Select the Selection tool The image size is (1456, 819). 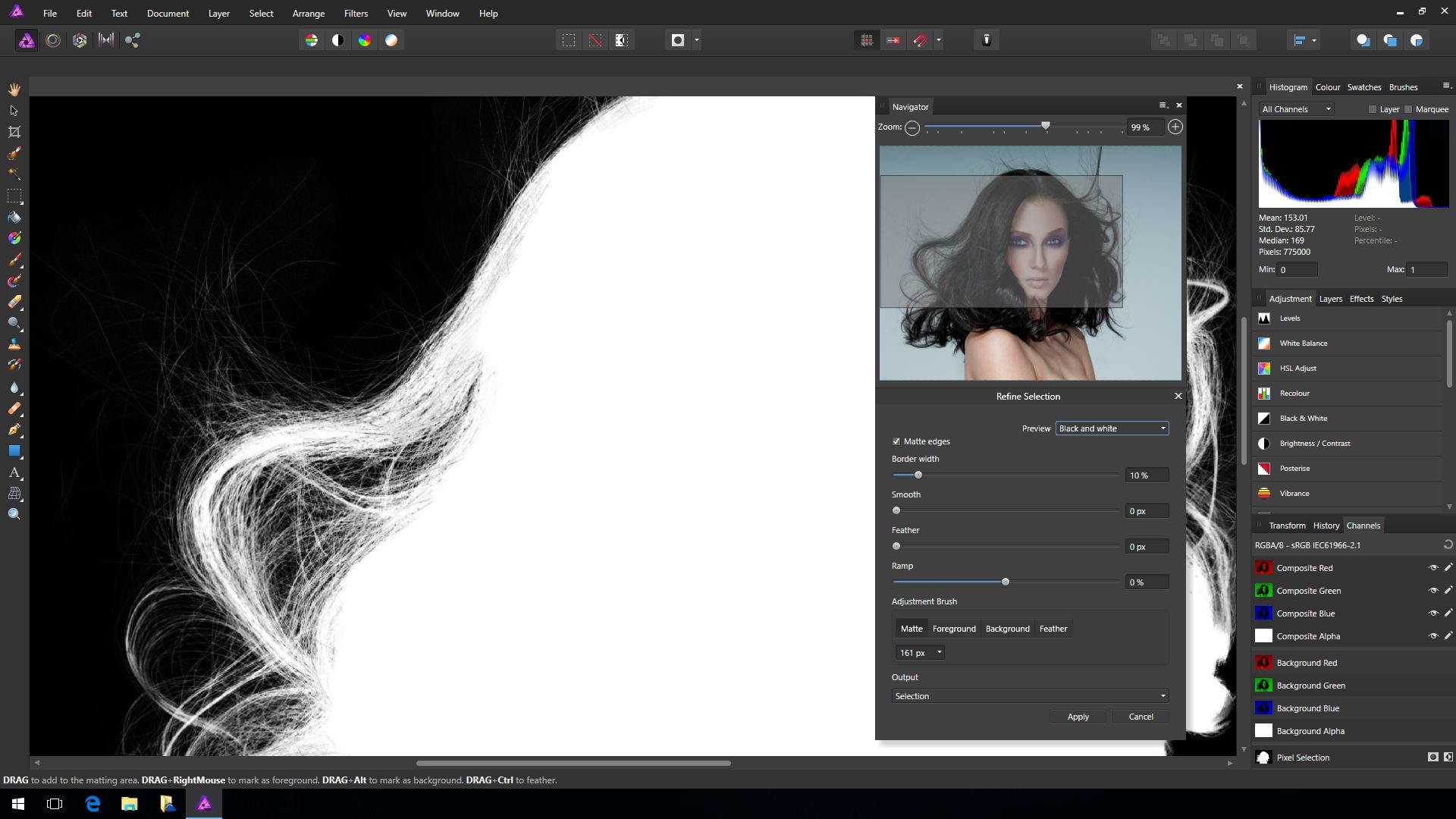tap(14, 109)
